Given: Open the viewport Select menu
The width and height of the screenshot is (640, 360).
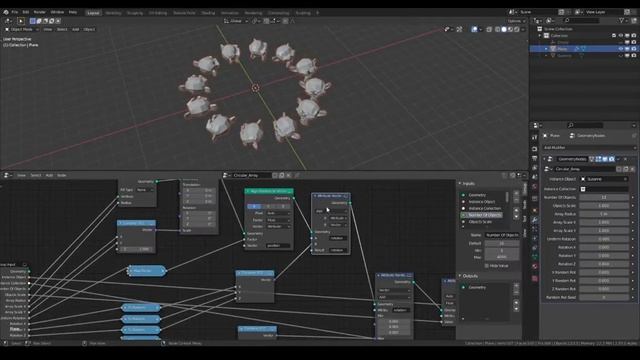Looking at the screenshot, I should click(x=62, y=29).
